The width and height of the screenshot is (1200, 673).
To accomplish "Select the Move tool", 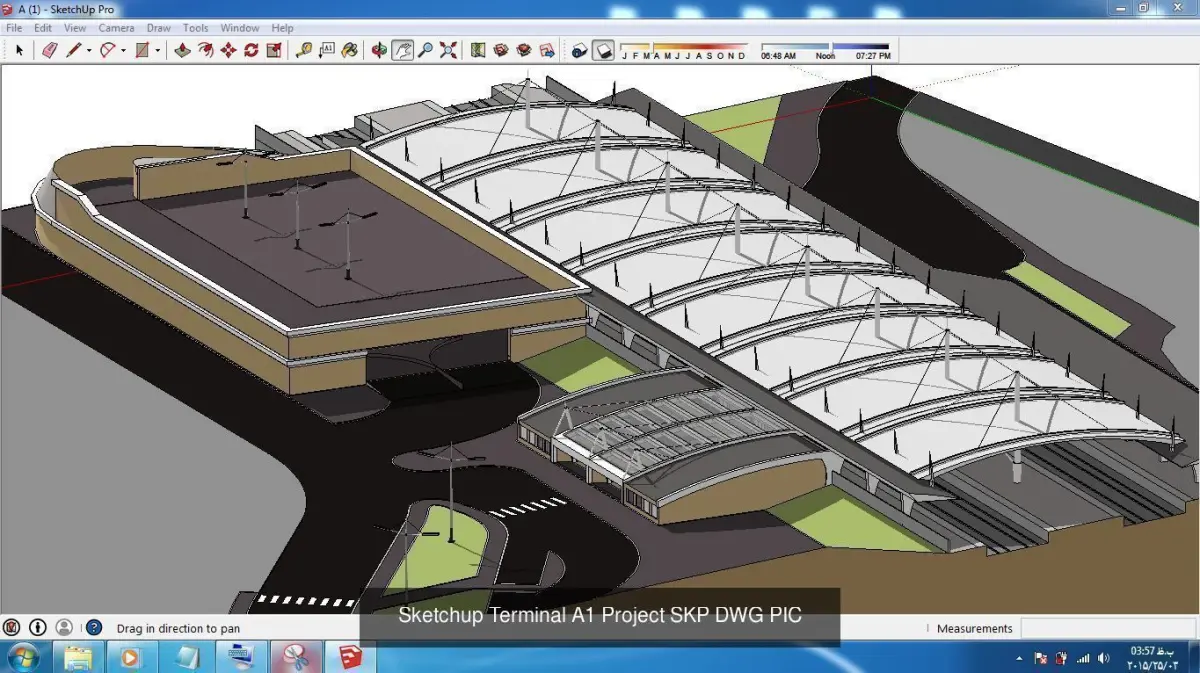I will pos(228,50).
